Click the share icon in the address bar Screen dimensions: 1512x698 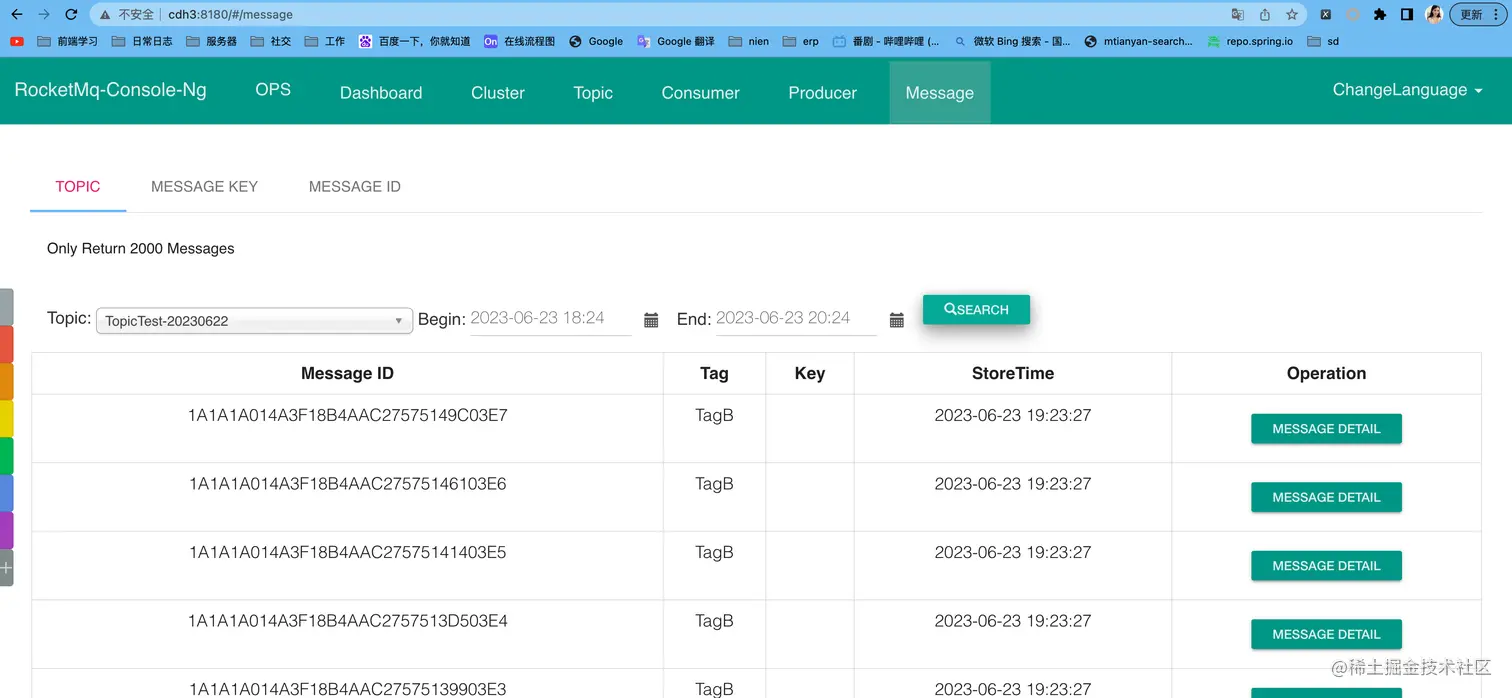(x=1265, y=15)
